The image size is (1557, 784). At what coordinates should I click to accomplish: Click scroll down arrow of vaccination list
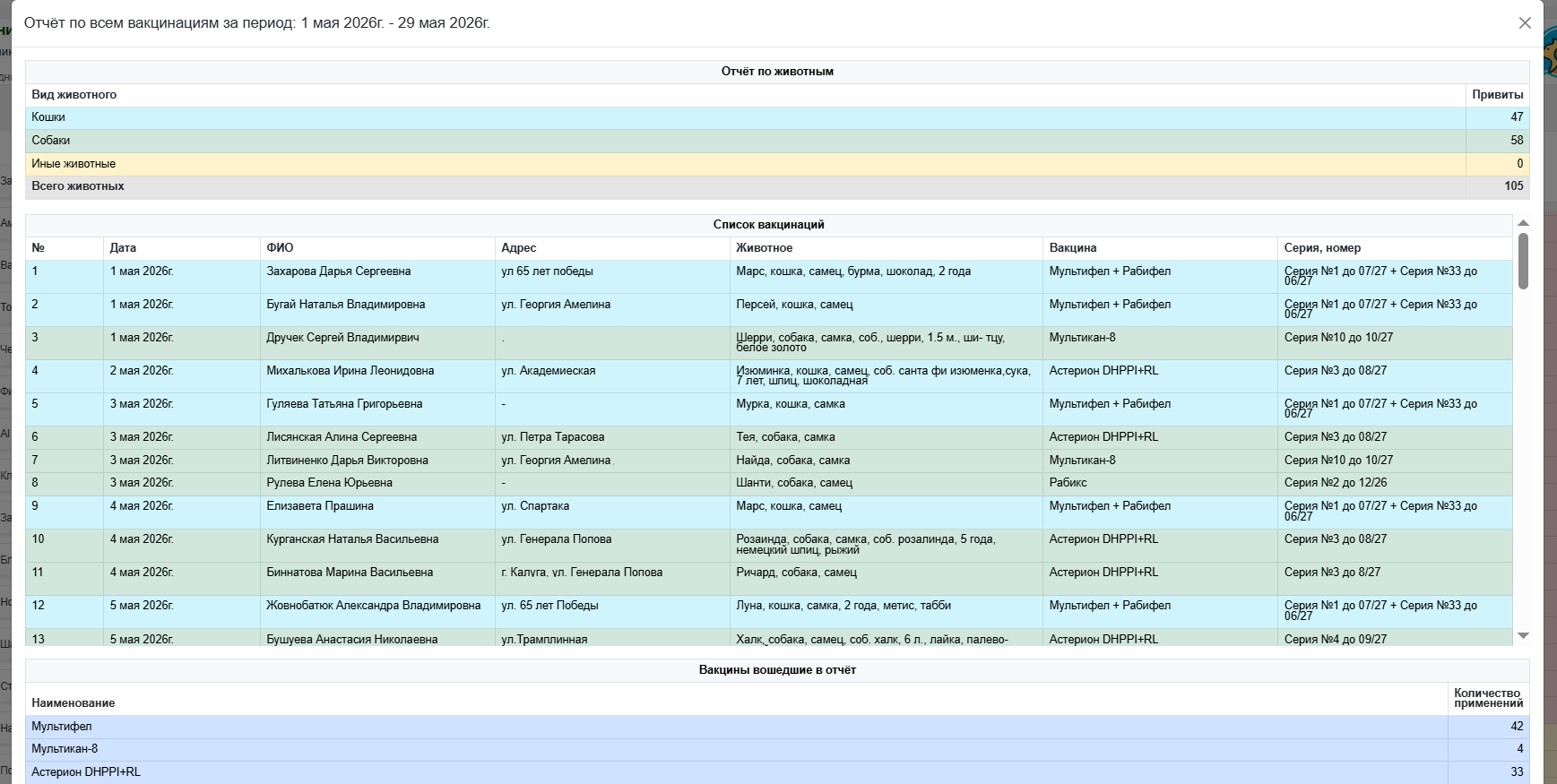click(x=1523, y=635)
